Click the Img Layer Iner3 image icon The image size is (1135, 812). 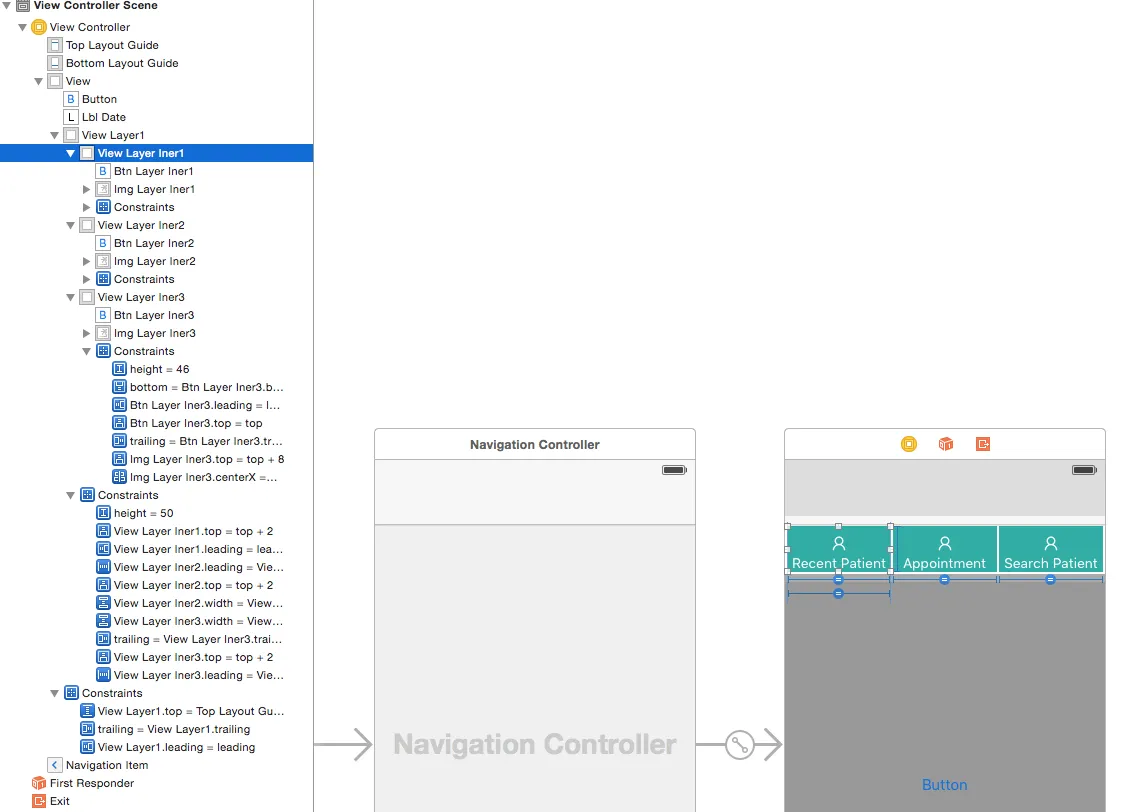(x=103, y=334)
